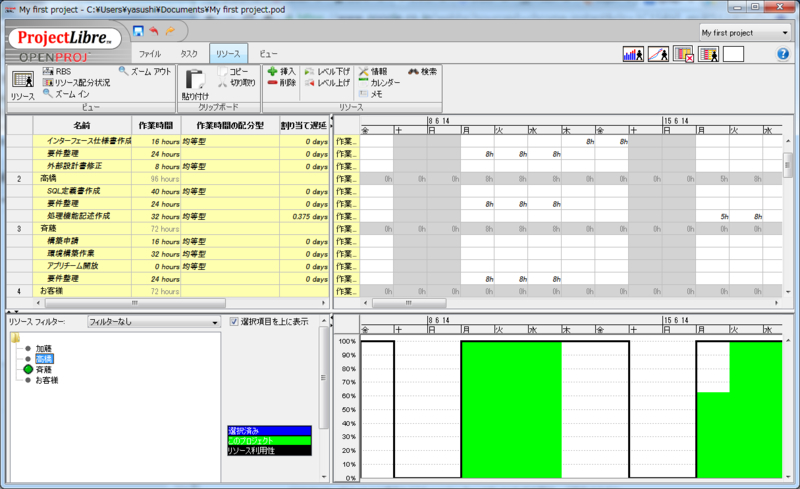Click the black リソース利用性 legend swatch

(x=269, y=451)
